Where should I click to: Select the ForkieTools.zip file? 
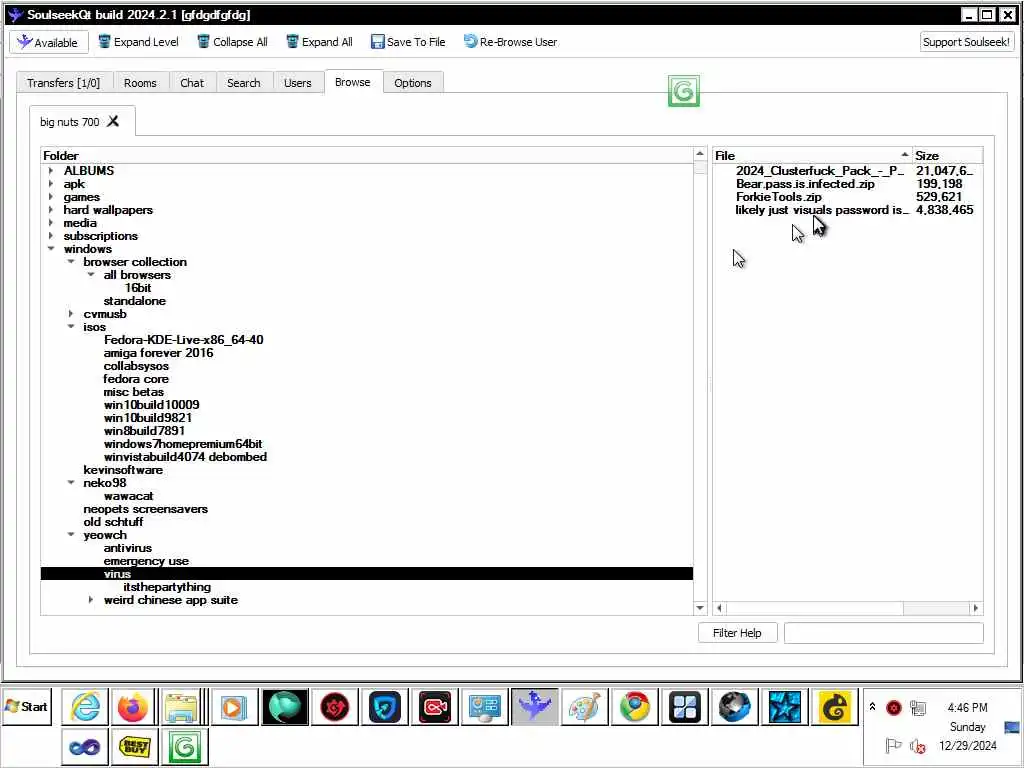(778, 197)
